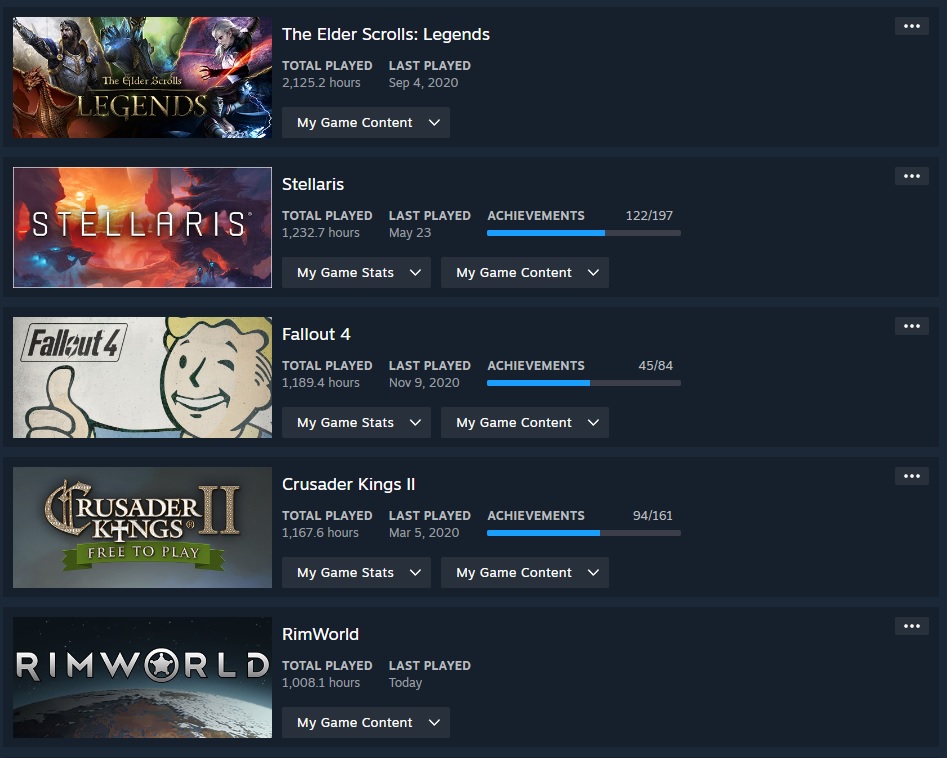The width and height of the screenshot is (947, 758).
Task: Expand My Game Stats for Stellaris
Action: [x=356, y=272]
